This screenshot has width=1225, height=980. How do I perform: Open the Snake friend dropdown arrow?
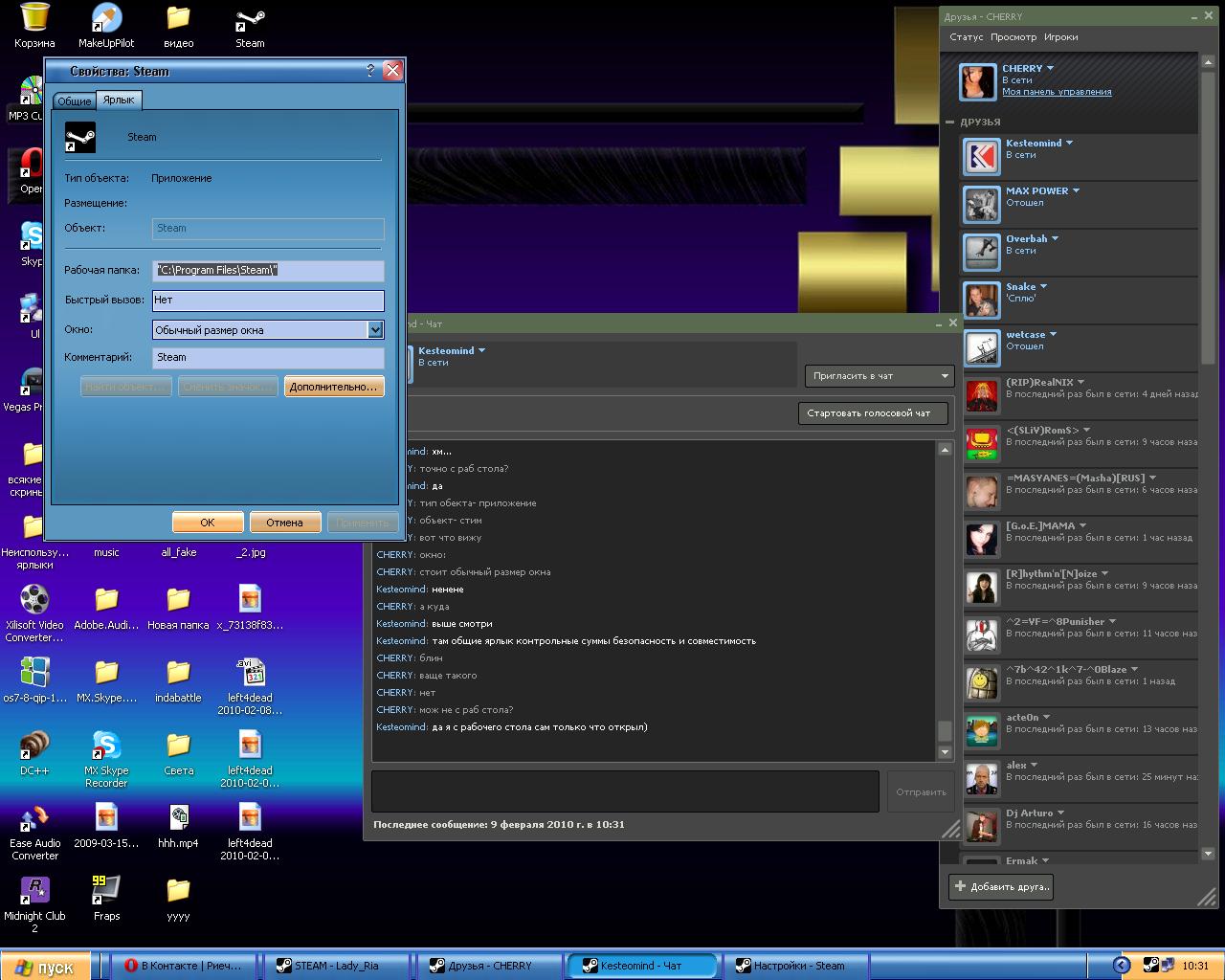(1044, 286)
